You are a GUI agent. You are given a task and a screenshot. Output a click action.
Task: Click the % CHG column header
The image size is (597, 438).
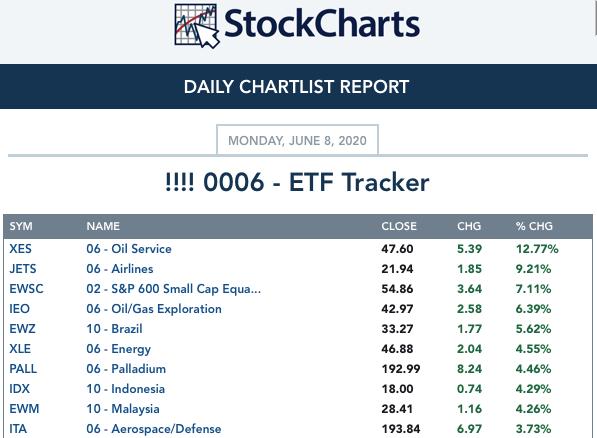click(x=534, y=226)
